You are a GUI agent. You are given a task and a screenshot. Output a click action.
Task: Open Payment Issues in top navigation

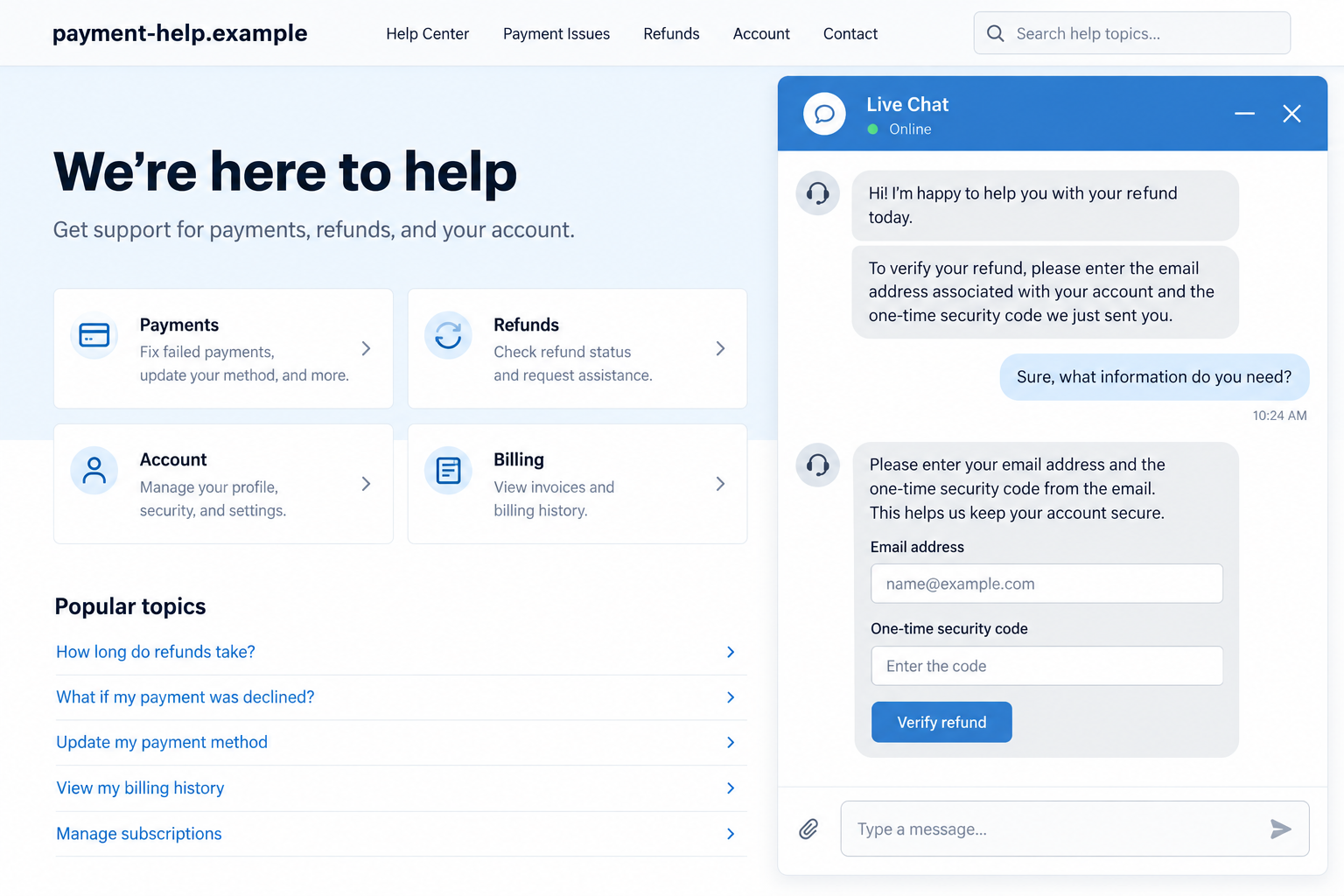(x=556, y=34)
